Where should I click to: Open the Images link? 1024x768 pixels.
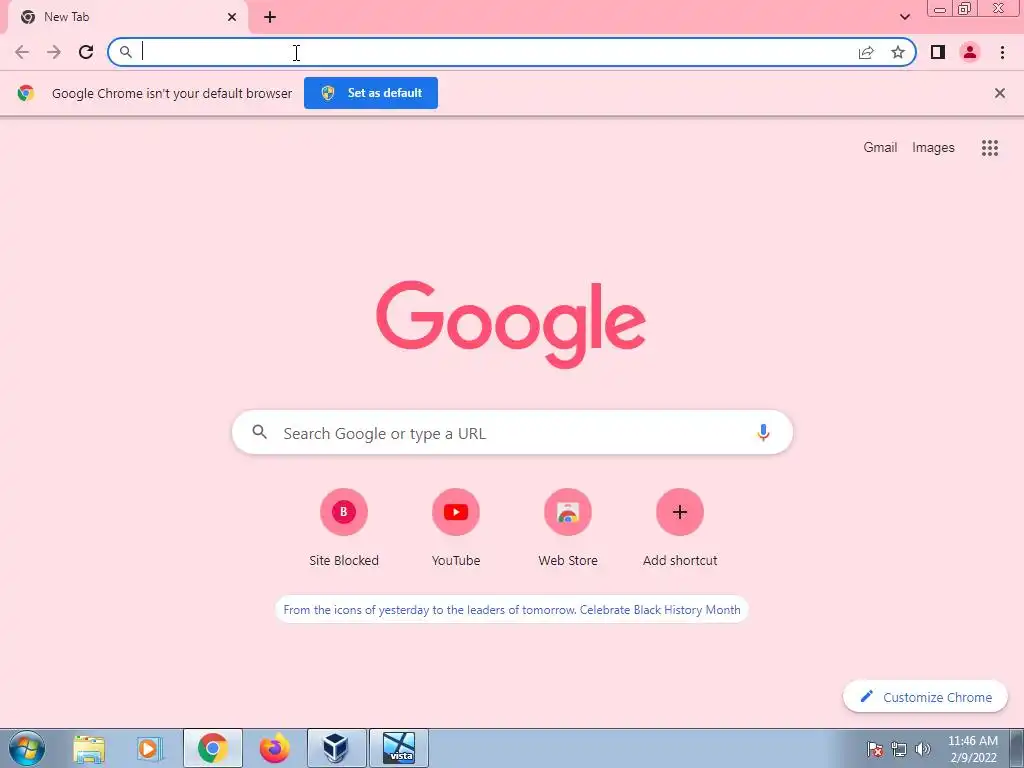(933, 148)
